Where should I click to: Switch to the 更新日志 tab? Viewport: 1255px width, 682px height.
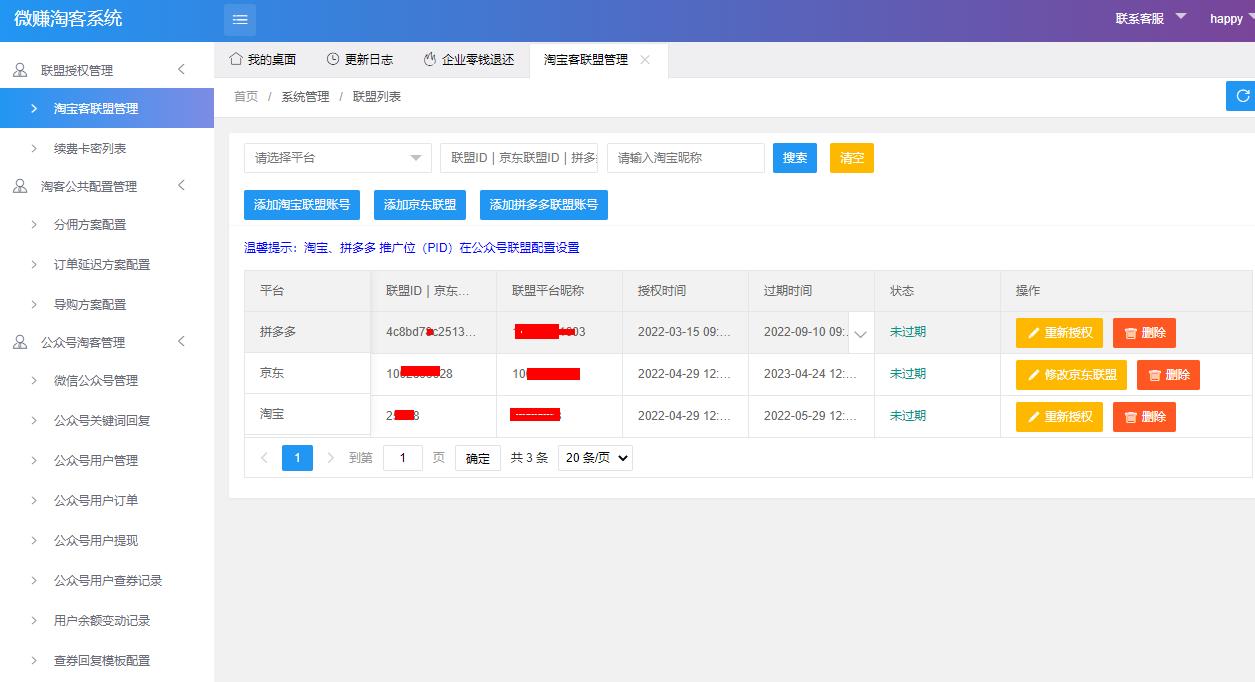pos(360,60)
